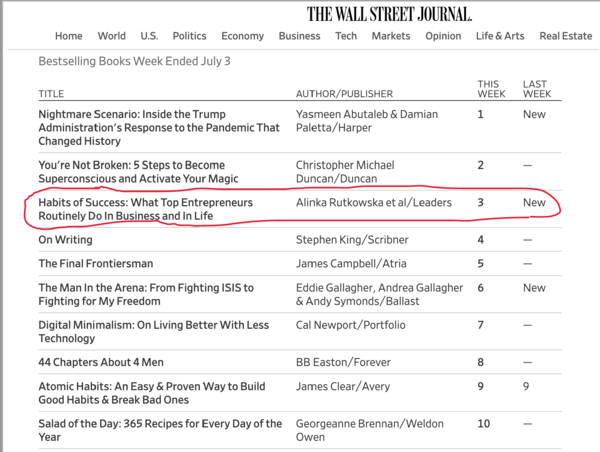Open the Politics section
Viewport: 600px width, 452px height.
pos(189,36)
